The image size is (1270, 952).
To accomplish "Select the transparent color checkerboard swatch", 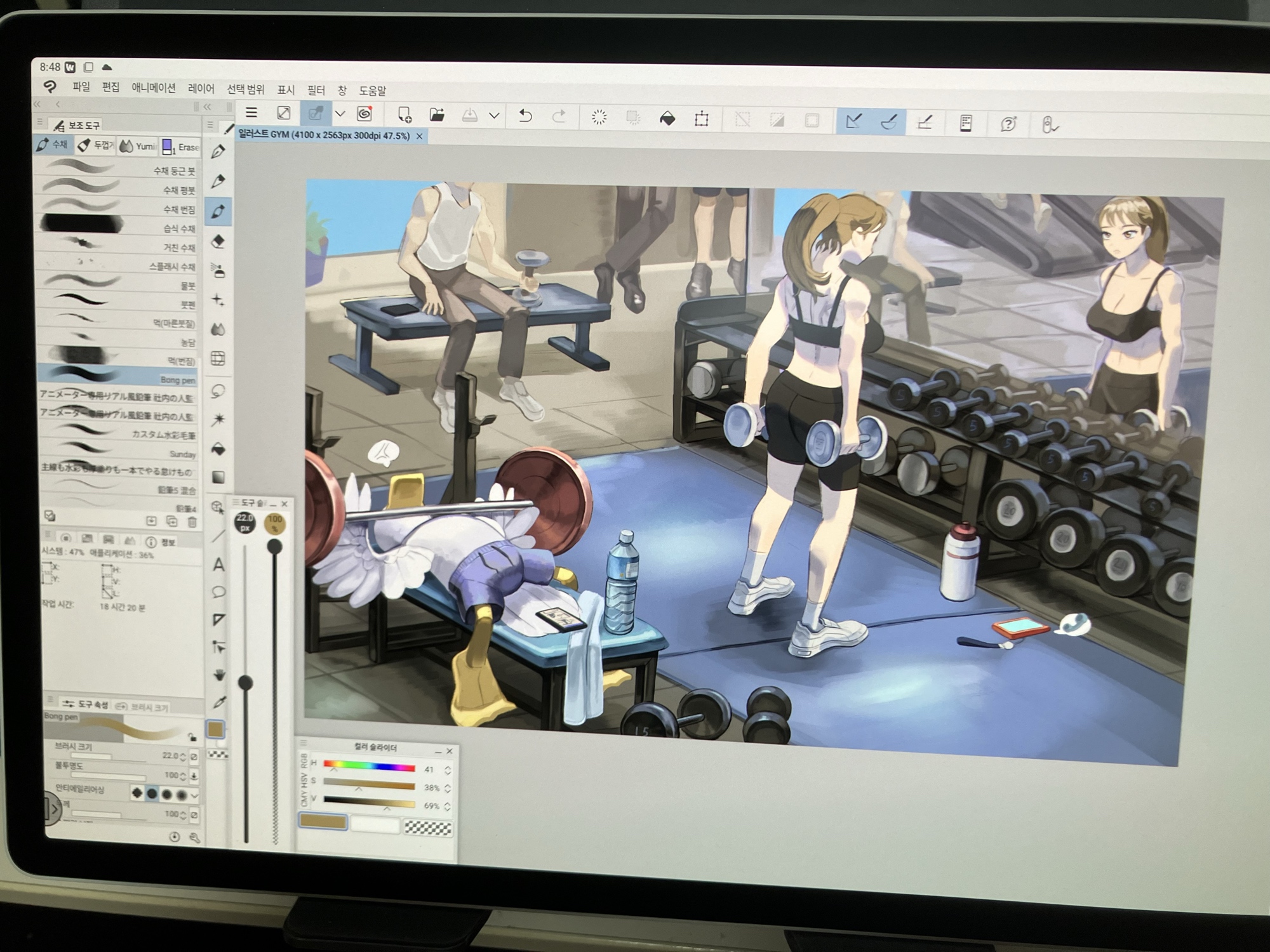I will pos(428,827).
